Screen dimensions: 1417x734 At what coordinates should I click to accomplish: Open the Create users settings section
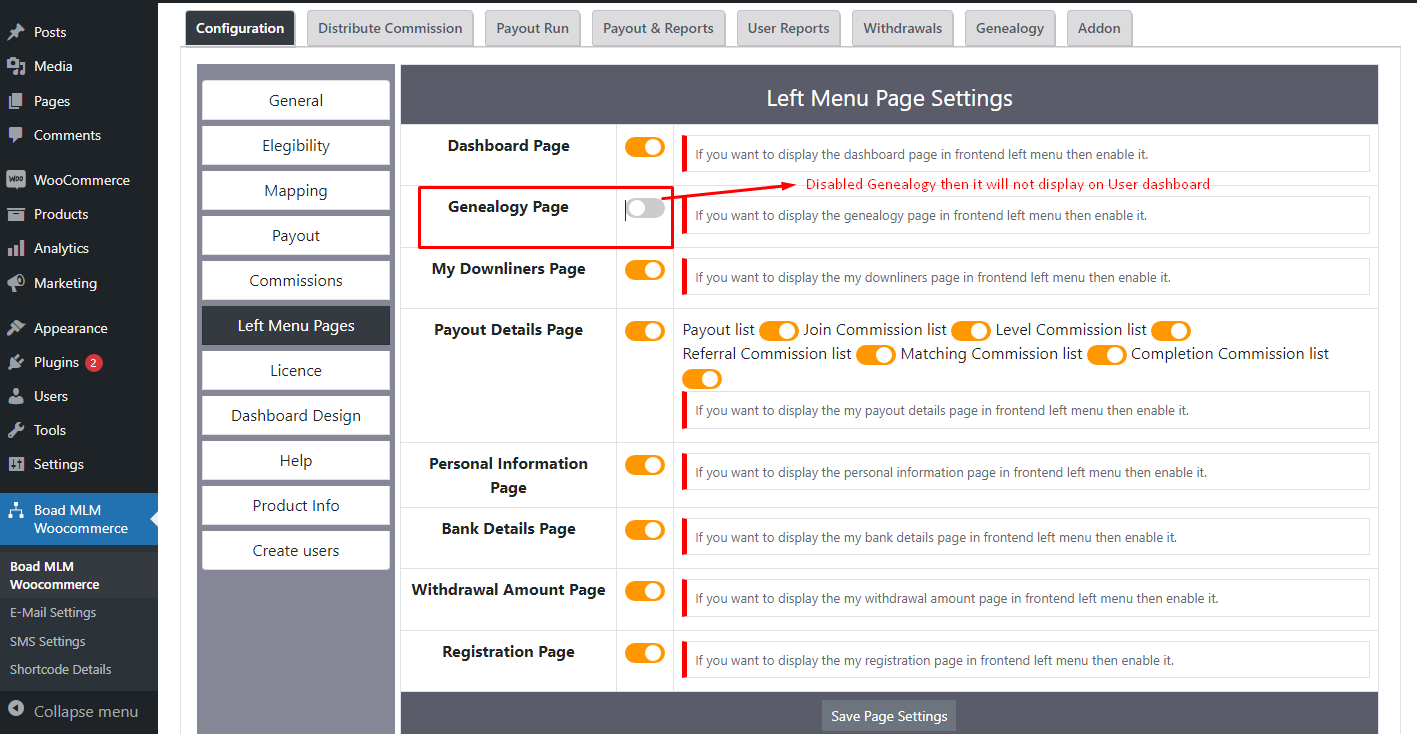(x=295, y=550)
